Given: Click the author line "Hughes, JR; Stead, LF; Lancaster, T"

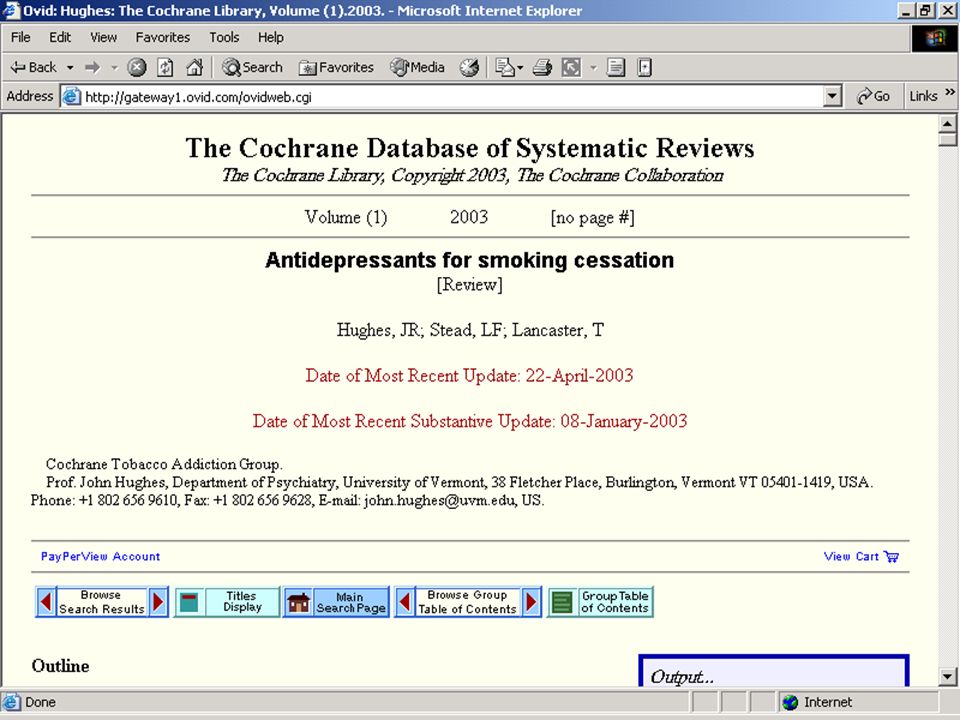Looking at the screenshot, I should tap(470, 331).
